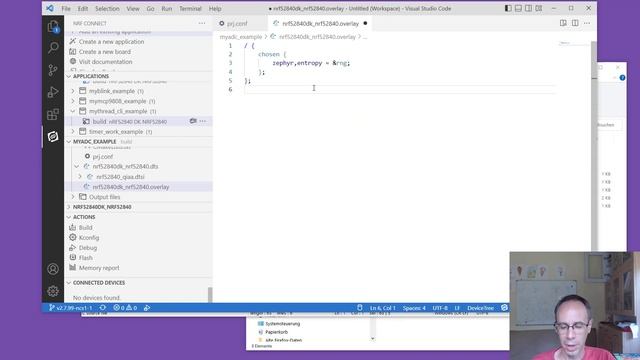Select the nRF Connect activity bar icon
The width and height of the screenshot is (640, 360).
click(x=53, y=136)
